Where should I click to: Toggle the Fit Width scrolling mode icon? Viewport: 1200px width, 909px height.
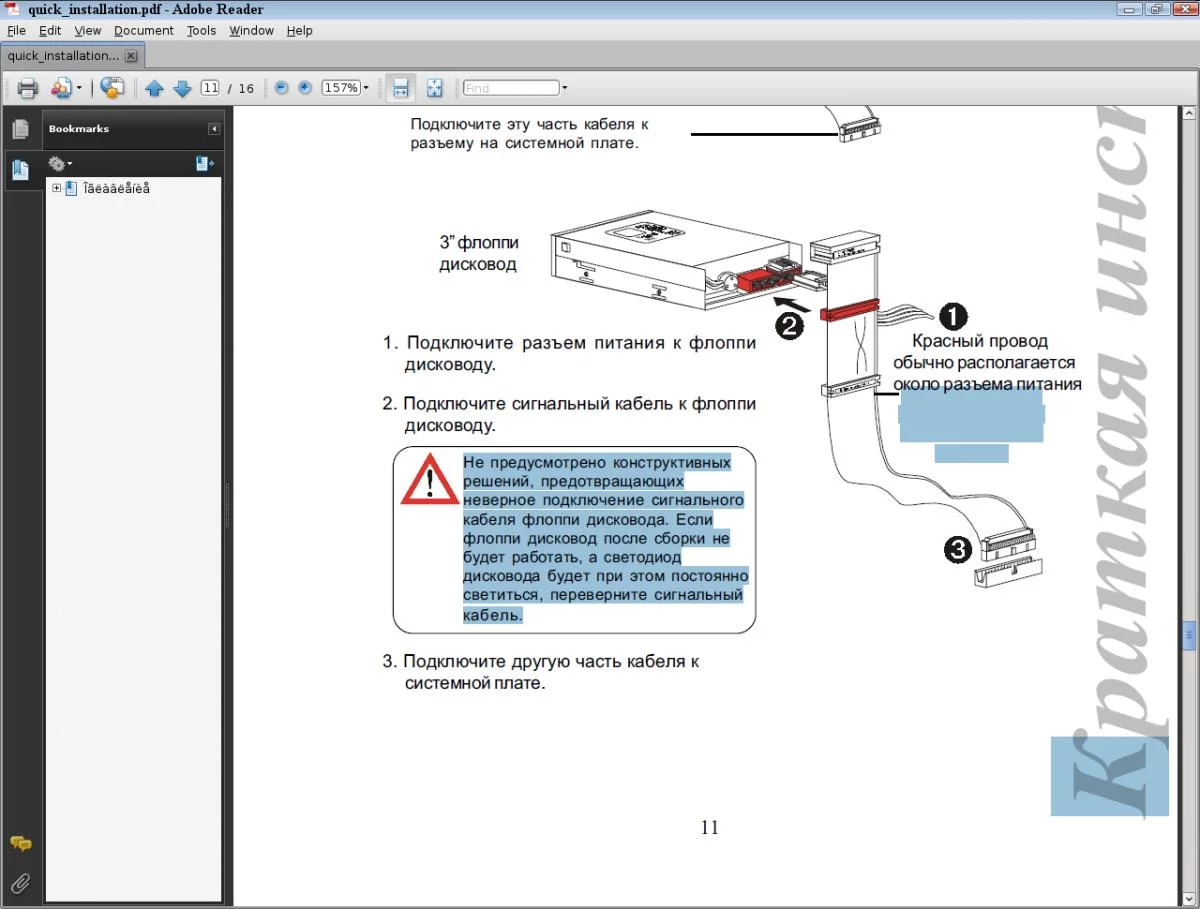[401, 88]
